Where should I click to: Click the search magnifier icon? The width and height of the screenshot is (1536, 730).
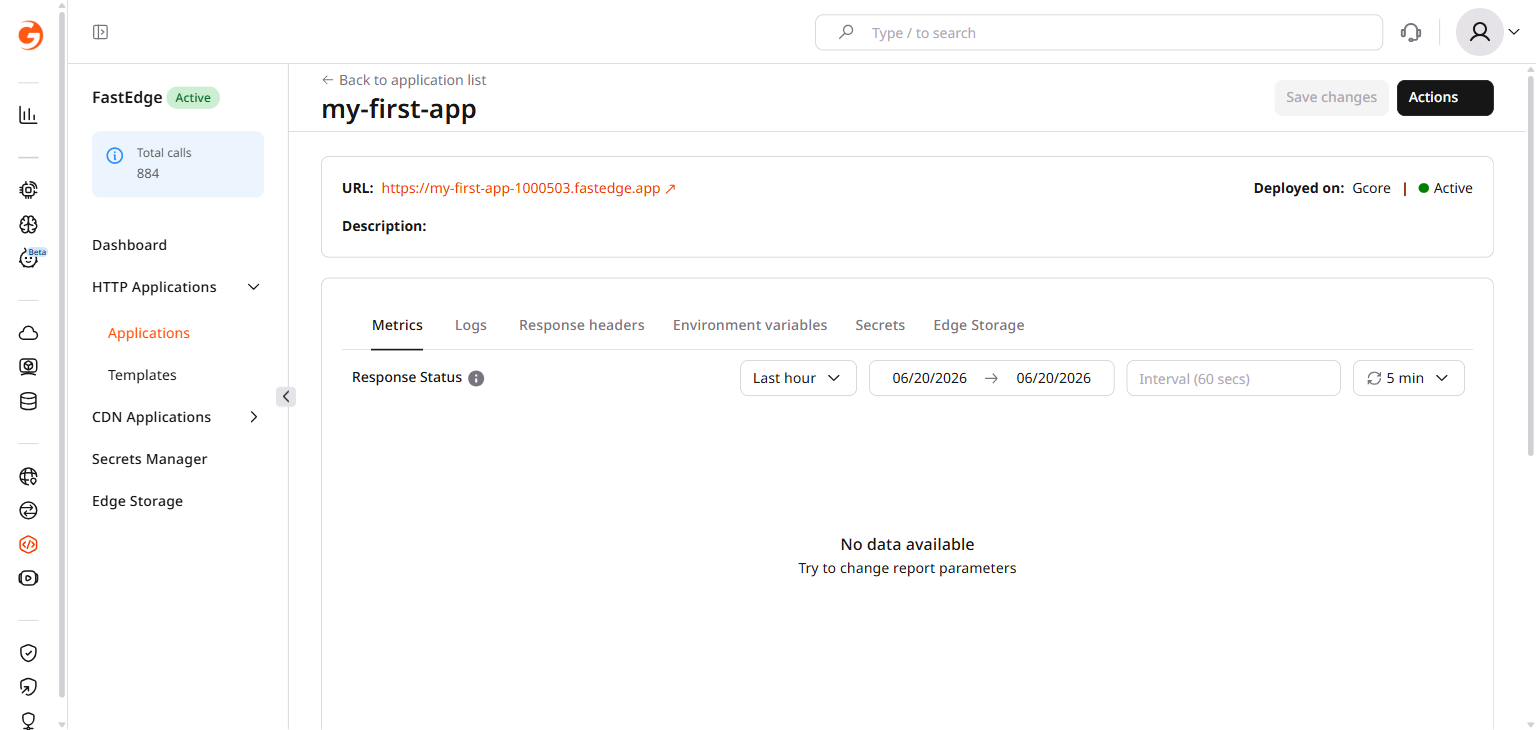click(846, 32)
